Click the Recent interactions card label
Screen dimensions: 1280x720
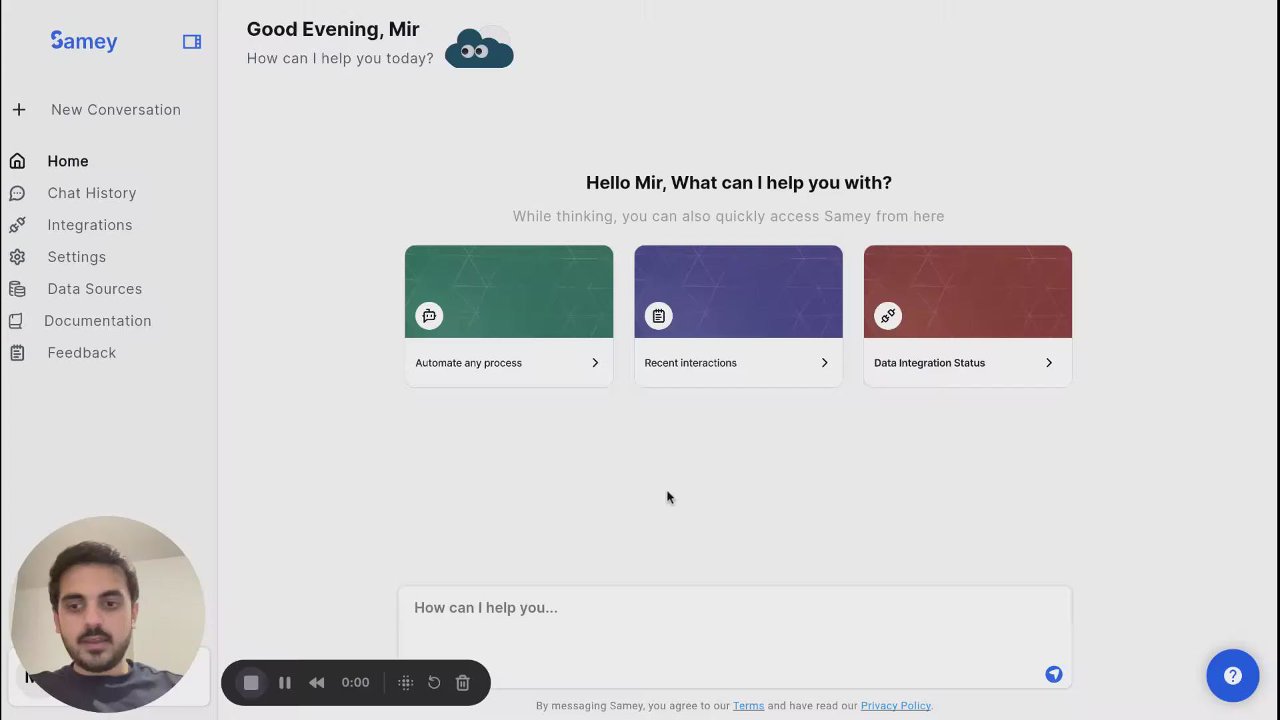[x=691, y=363]
